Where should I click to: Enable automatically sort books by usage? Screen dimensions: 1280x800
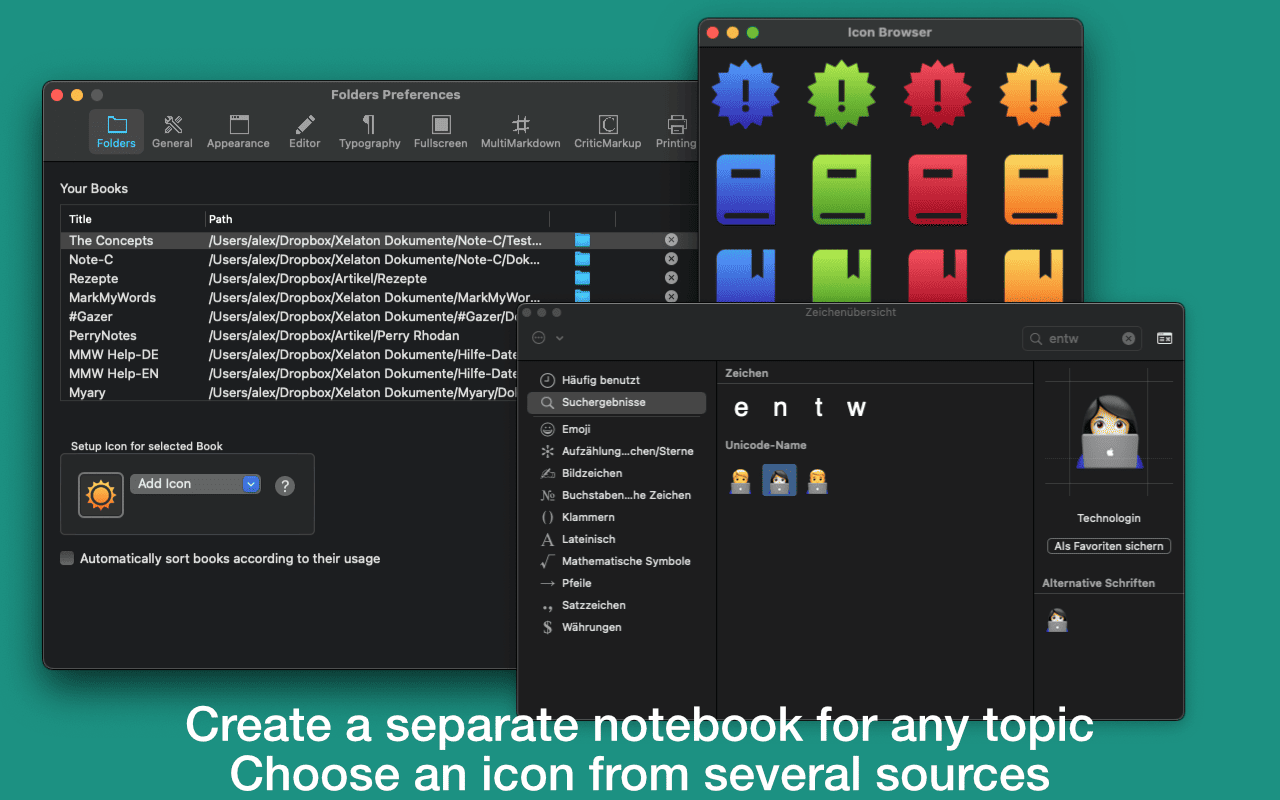[x=67, y=559]
